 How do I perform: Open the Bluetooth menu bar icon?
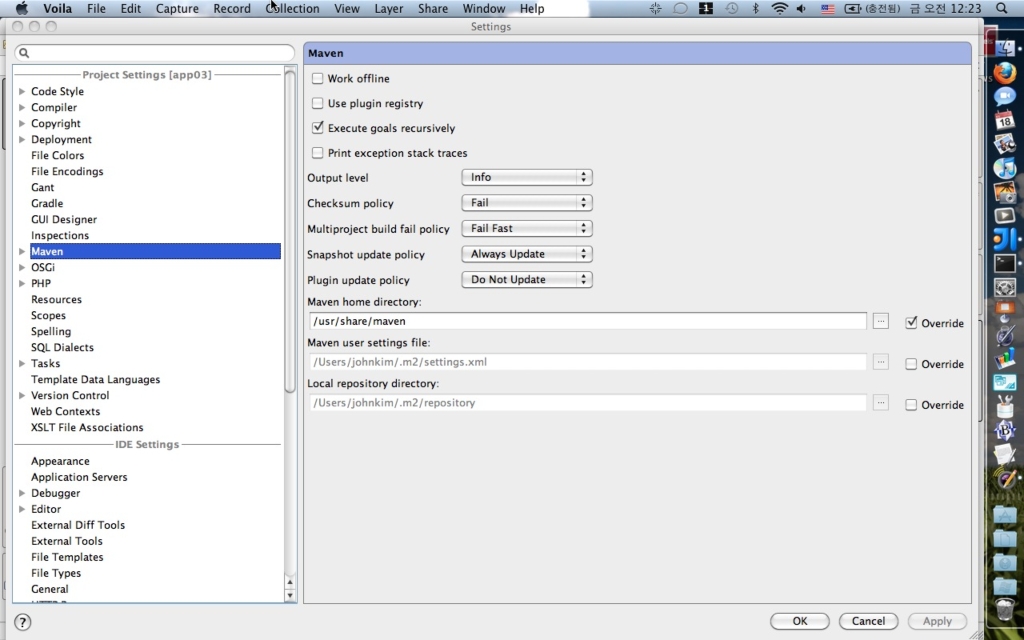coord(756,8)
